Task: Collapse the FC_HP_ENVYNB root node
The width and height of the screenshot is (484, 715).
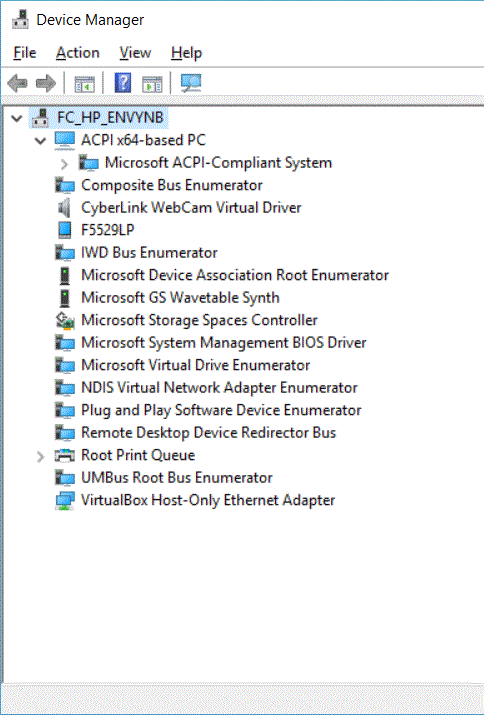Action: click(17, 119)
